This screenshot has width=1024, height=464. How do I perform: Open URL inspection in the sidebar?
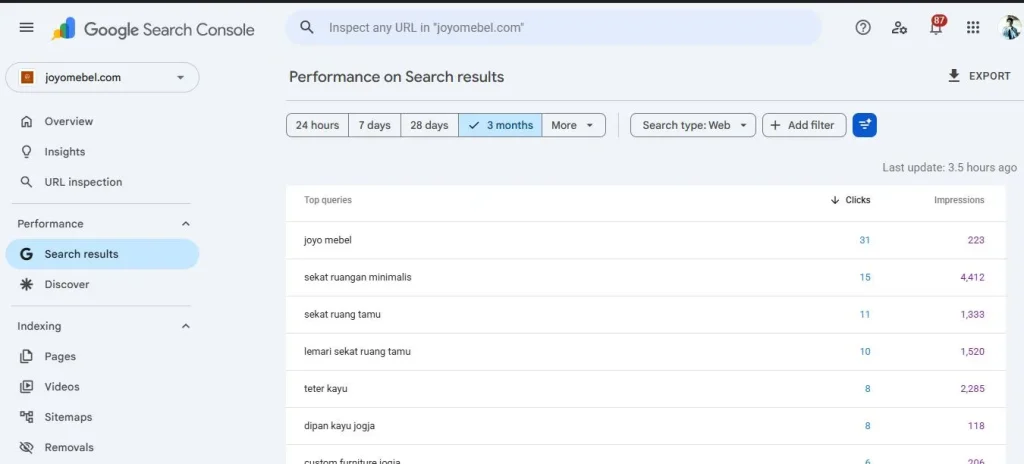[x=102, y=182]
